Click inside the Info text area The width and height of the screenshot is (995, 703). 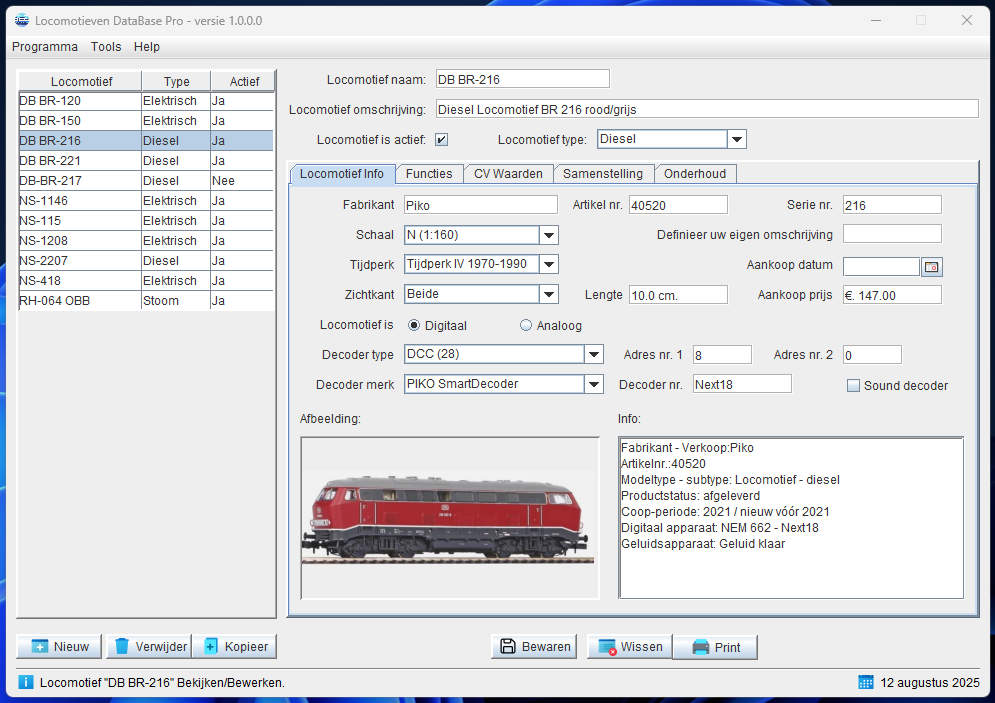[x=791, y=518]
